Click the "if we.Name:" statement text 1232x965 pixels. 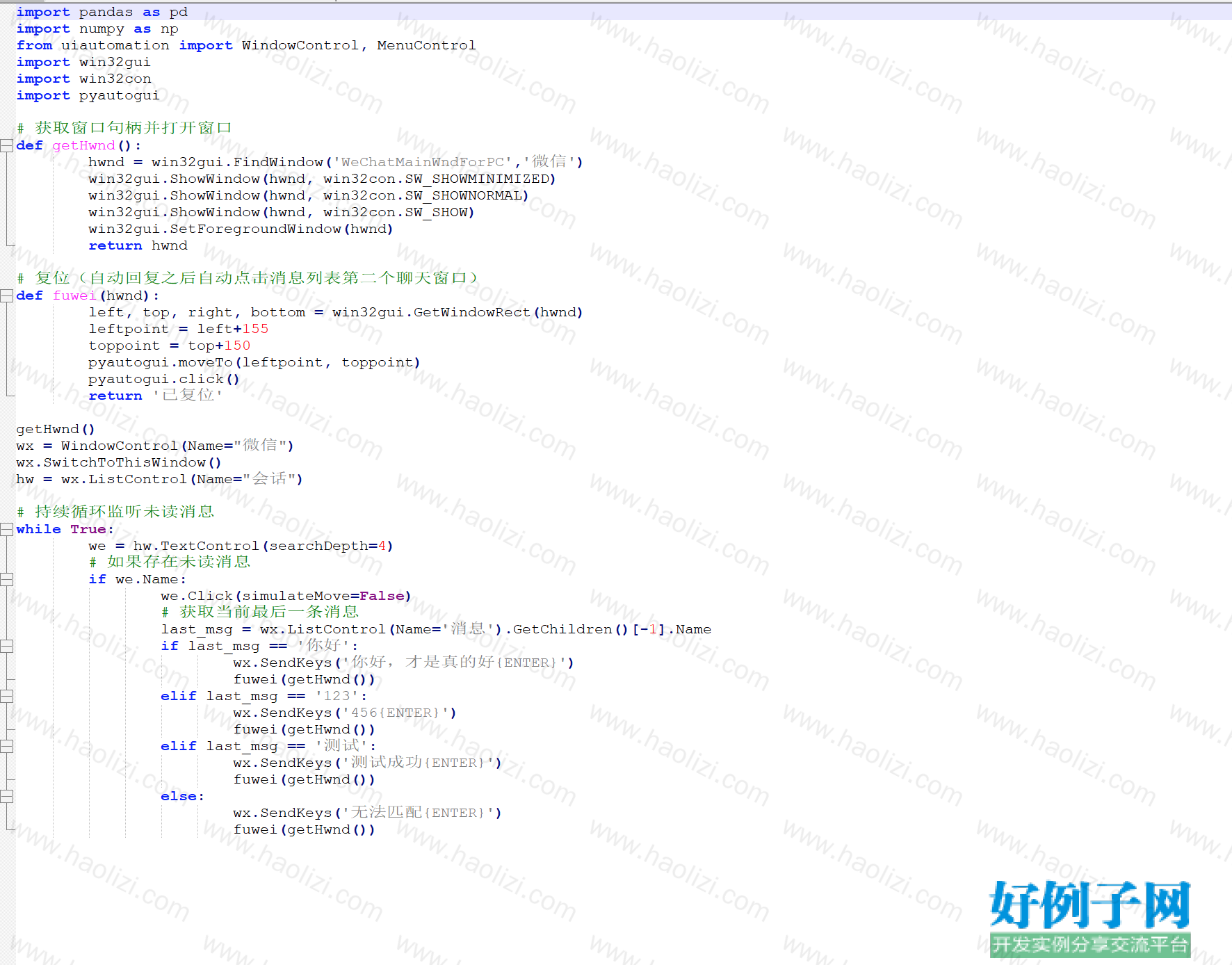[x=138, y=579]
